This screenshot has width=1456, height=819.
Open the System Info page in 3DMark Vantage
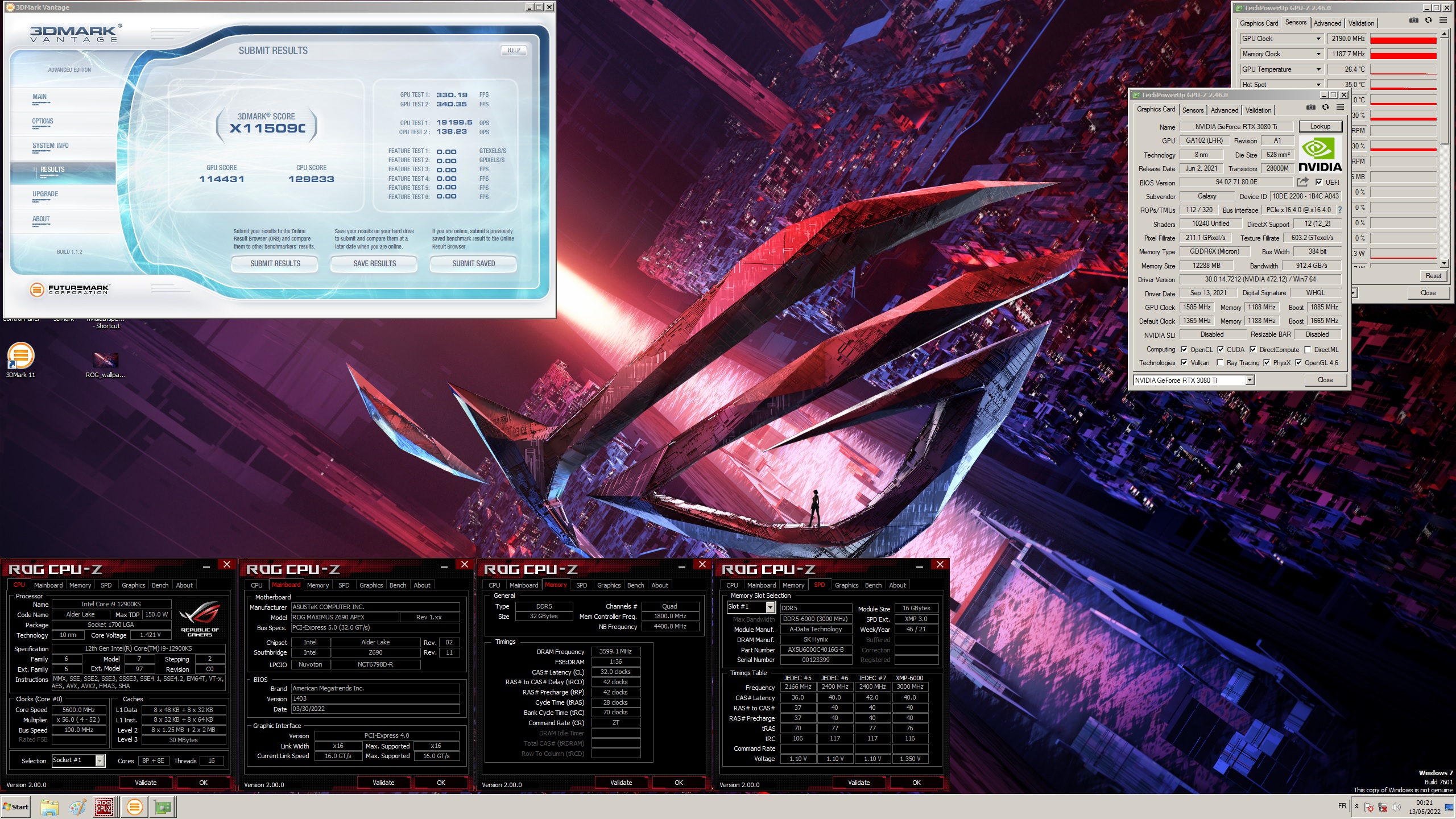pyautogui.click(x=50, y=146)
